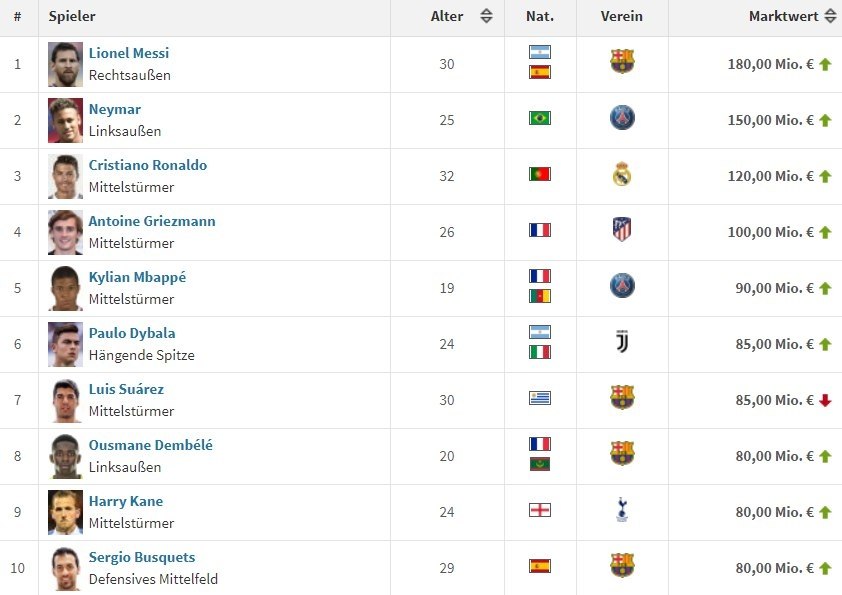
Task: Click Ousmane Dembélé's portrait thumbnail
Action: [66, 456]
